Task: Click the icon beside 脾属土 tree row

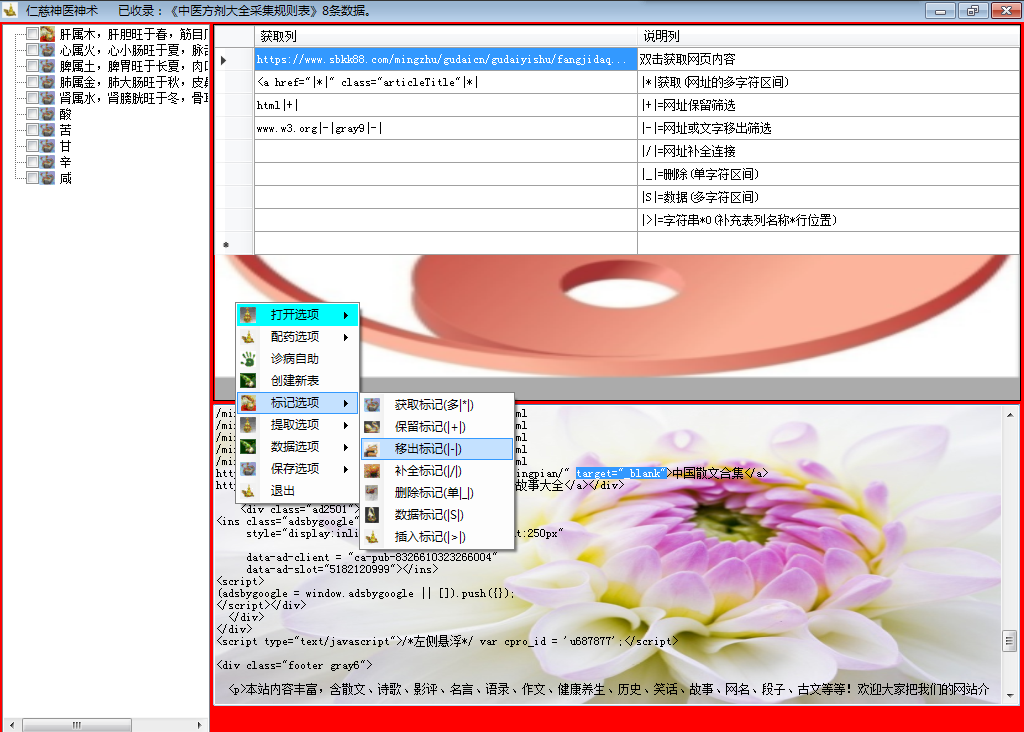Action: [x=48, y=66]
